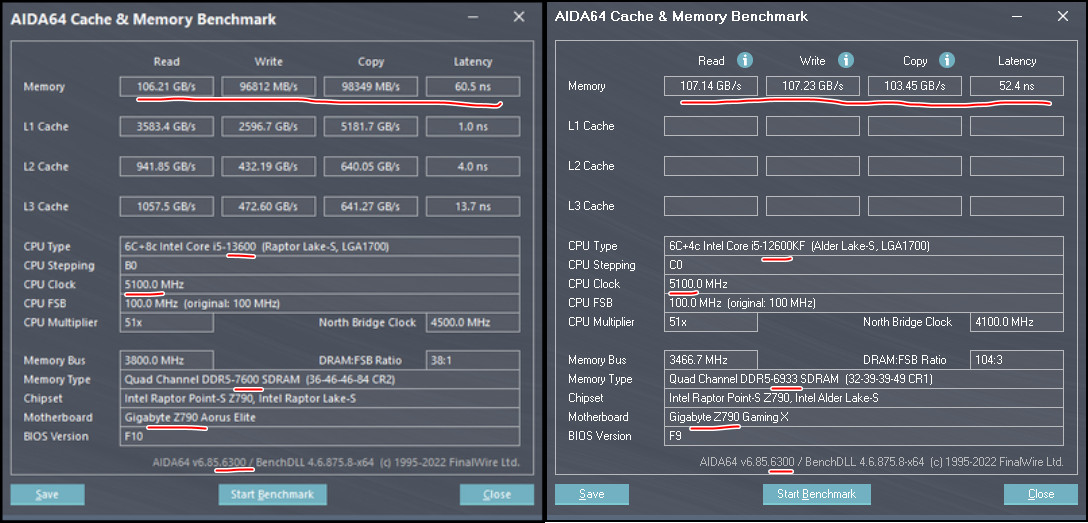
Task: Click the Copy info icon in right window
Action: click(947, 60)
